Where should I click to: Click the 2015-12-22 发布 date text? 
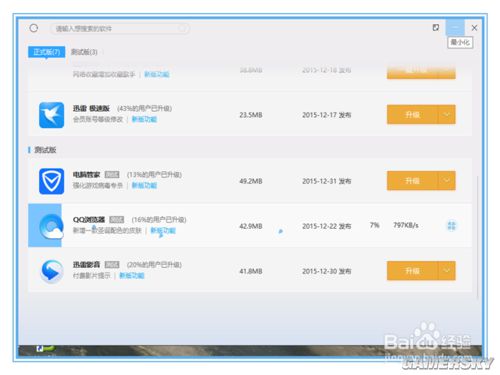click(x=327, y=226)
